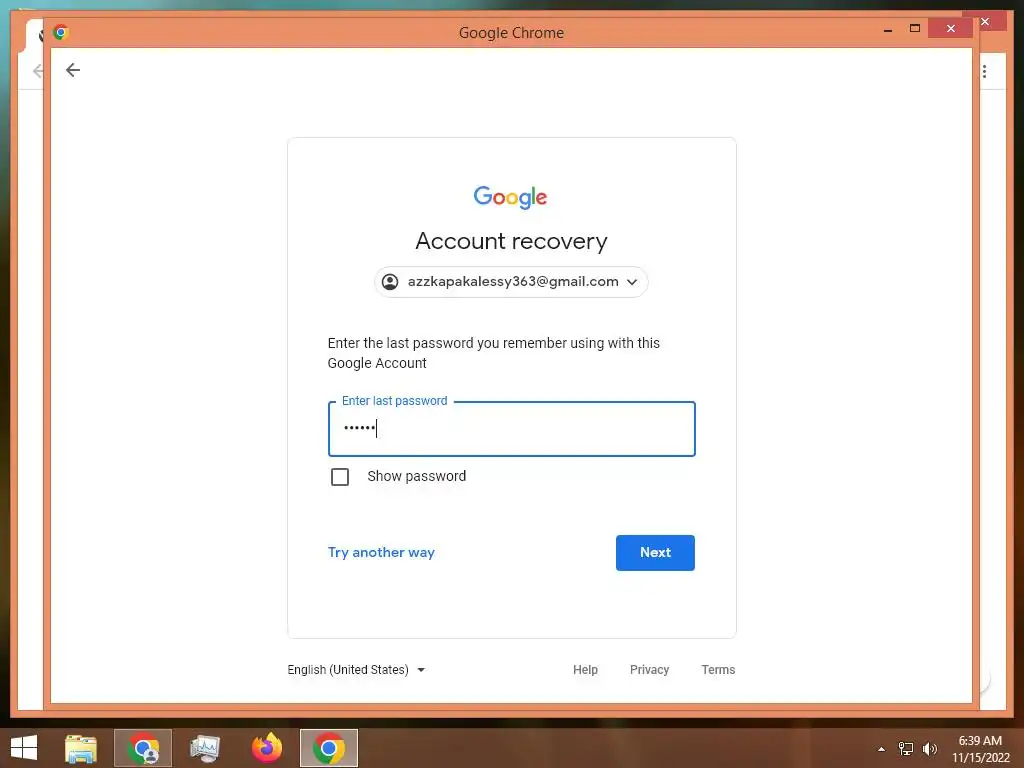
Task: Click back arrow in background Chrome window
Action: coord(38,71)
